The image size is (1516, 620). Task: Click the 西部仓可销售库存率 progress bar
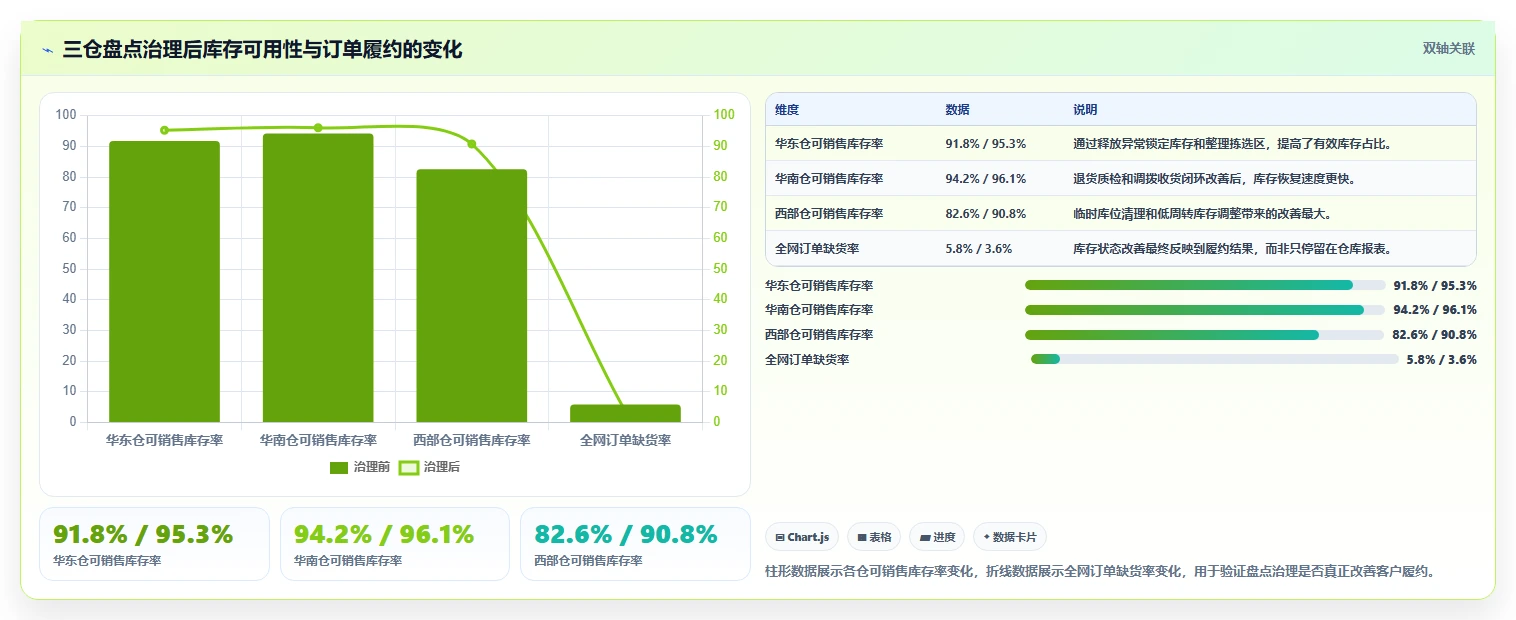tap(1205, 335)
